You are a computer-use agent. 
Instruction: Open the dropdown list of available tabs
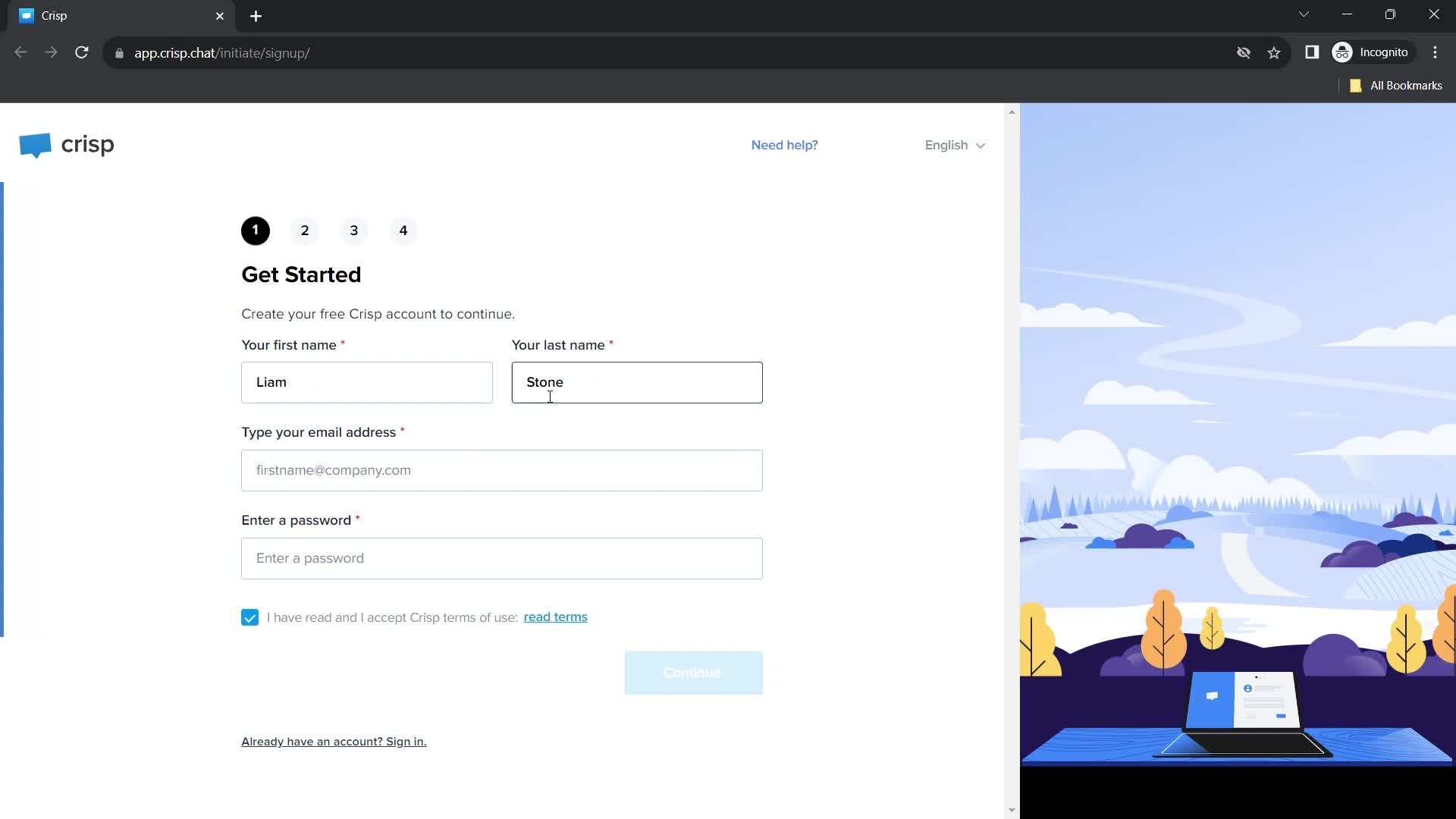point(1303,15)
